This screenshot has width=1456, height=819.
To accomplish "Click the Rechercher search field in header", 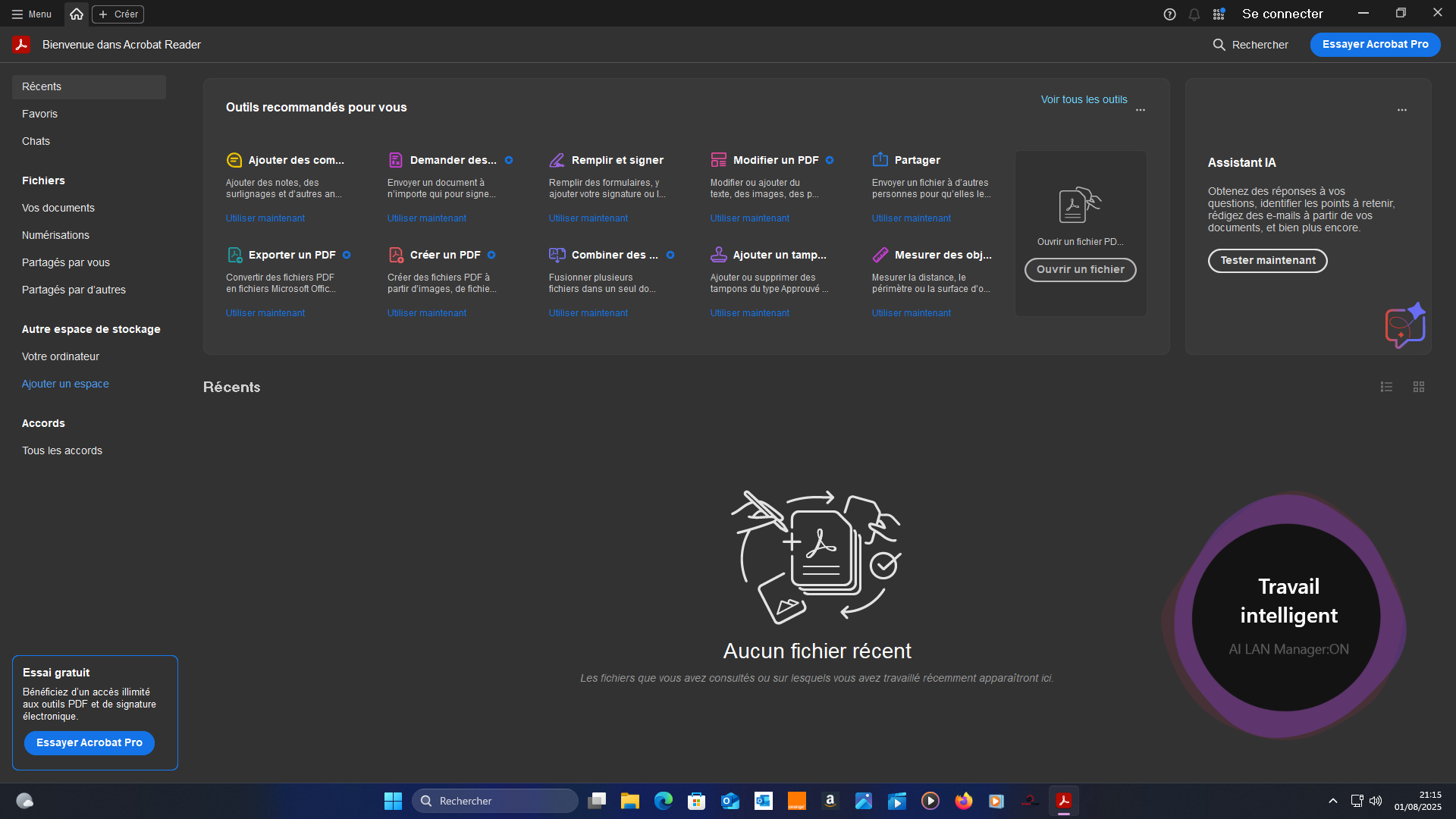I will pos(1250,45).
